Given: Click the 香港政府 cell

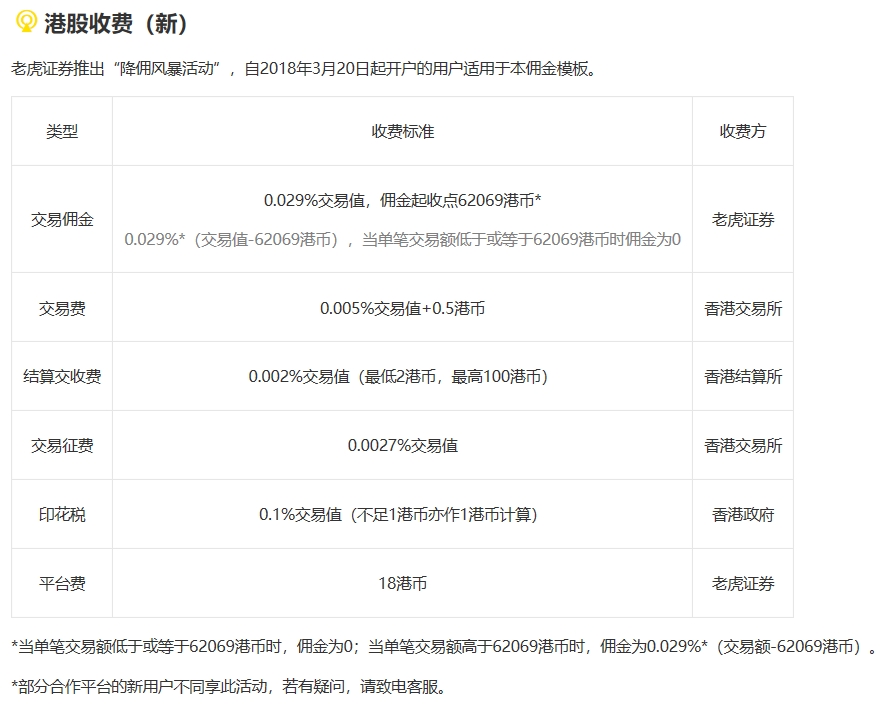Looking at the screenshot, I should 743,515.
